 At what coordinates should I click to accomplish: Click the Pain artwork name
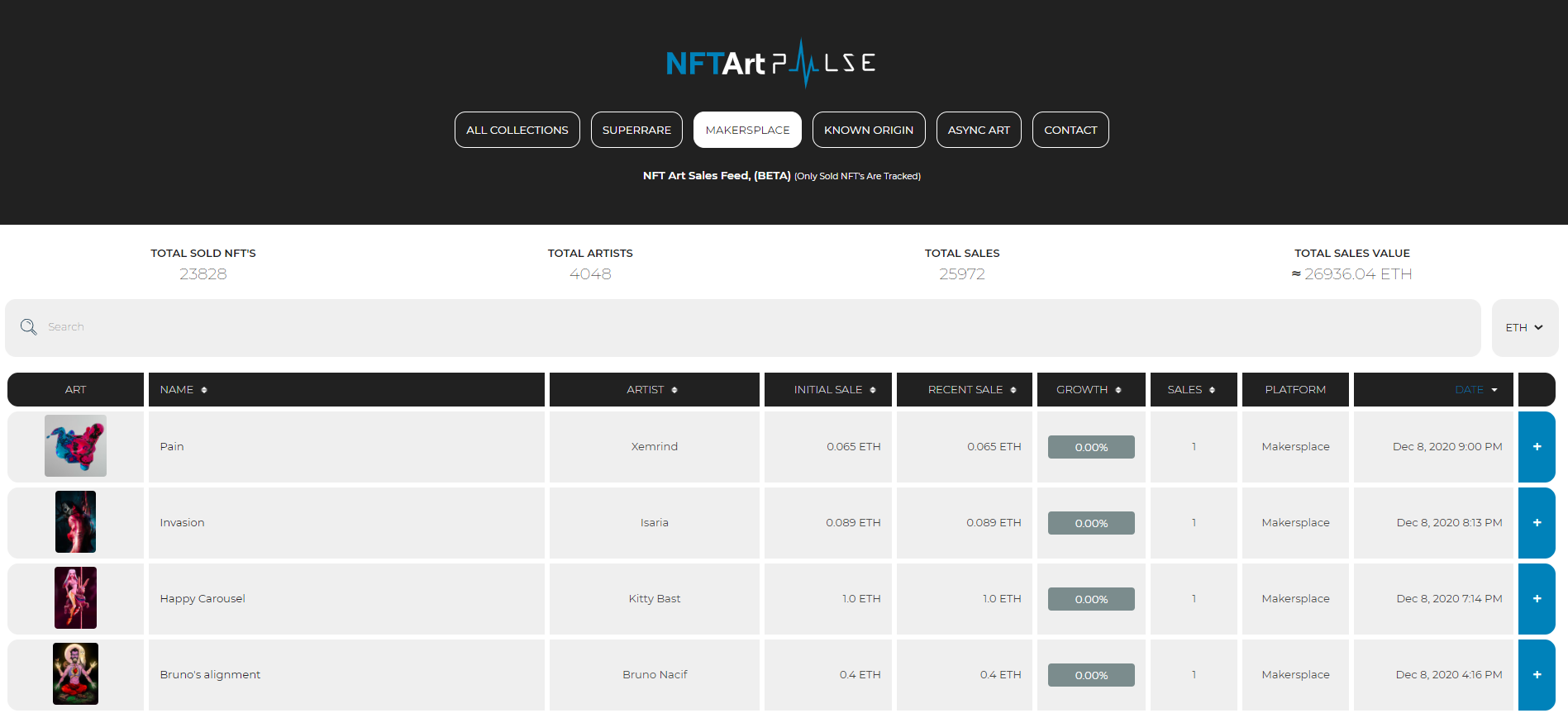tap(172, 447)
